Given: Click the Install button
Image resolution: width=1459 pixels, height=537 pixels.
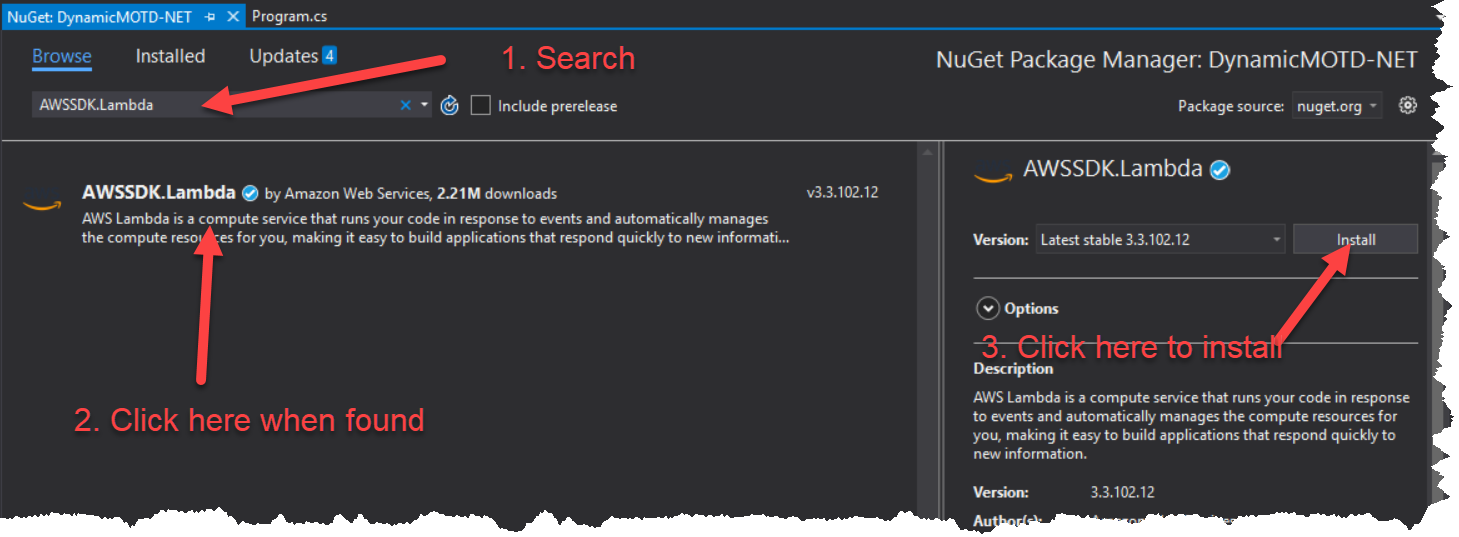Looking at the screenshot, I should (x=1356, y=240).
